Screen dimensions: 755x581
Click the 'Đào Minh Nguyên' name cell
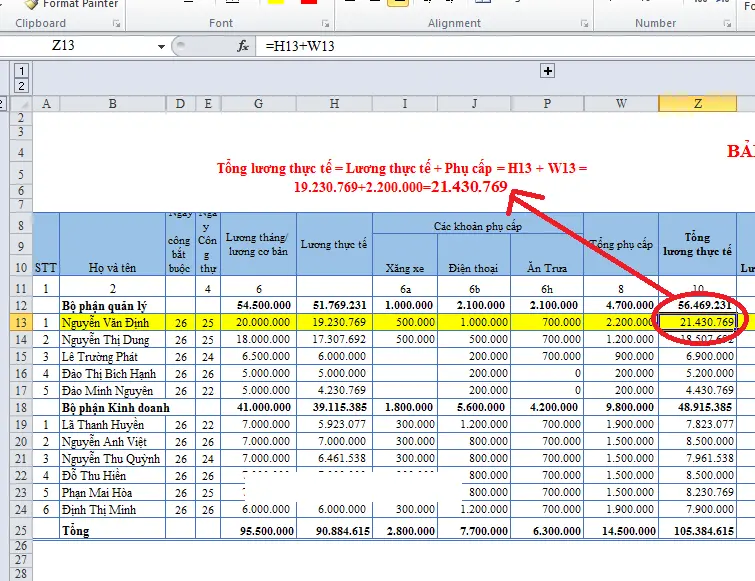coord(113,390)
